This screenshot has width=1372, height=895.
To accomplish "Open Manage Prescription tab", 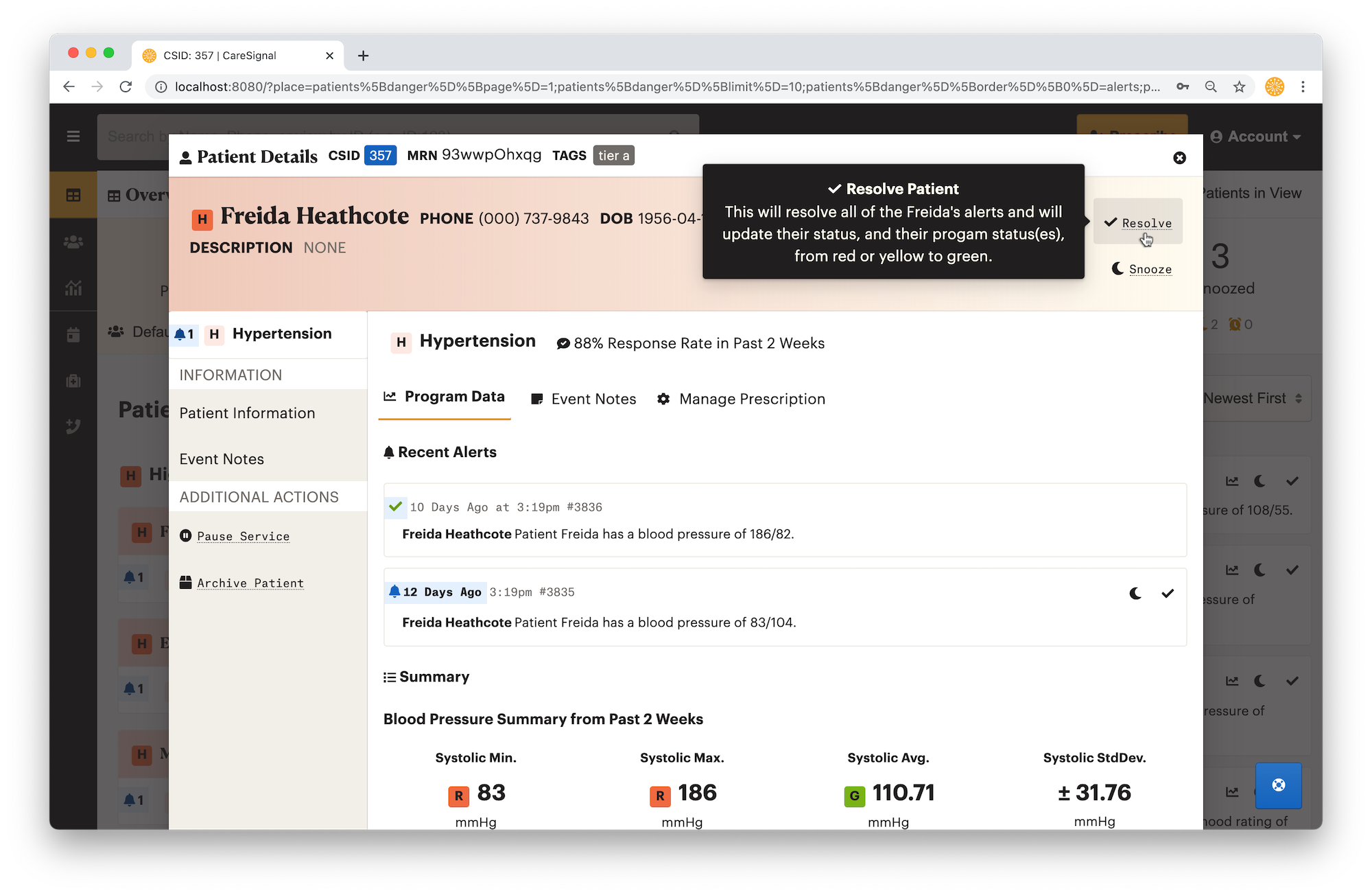I will [741, 399].
